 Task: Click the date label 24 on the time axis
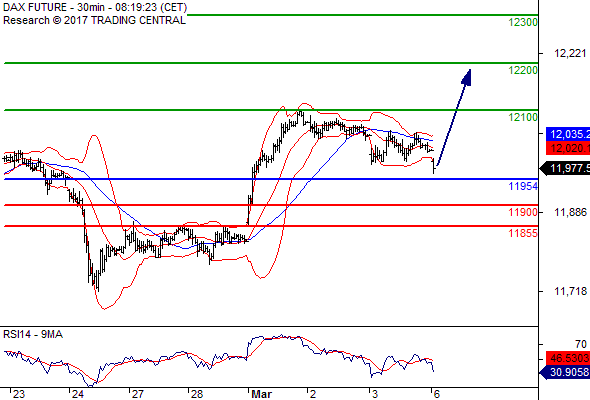click(x=78, y=394)
